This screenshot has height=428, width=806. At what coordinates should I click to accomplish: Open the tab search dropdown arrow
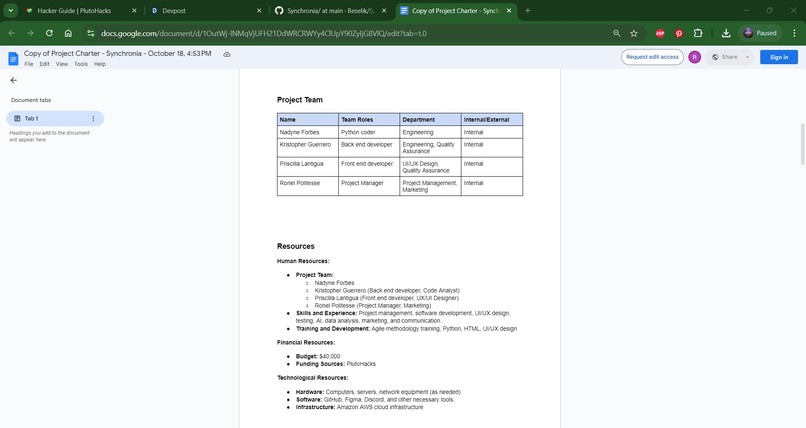coord(10,10)
